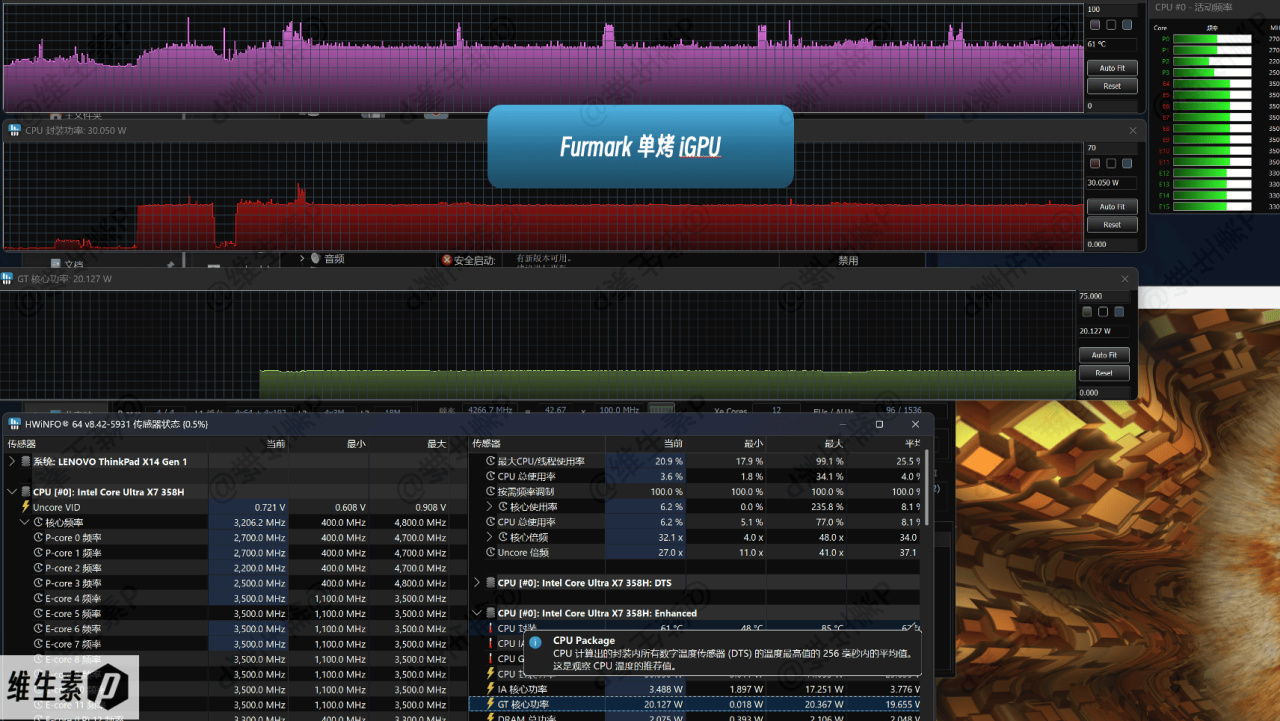
Task: Select the 传感器 column header in right pane
Action: [x=486, y=443]
